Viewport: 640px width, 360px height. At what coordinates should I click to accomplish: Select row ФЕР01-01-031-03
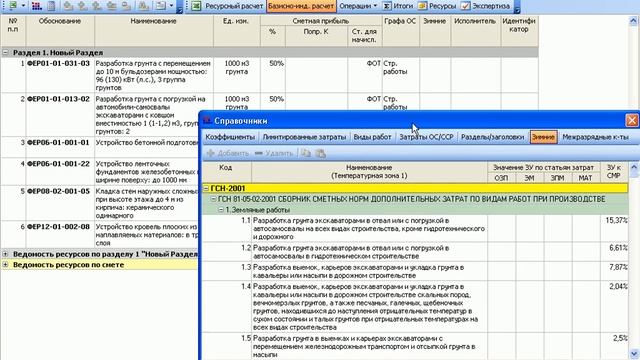269,75
